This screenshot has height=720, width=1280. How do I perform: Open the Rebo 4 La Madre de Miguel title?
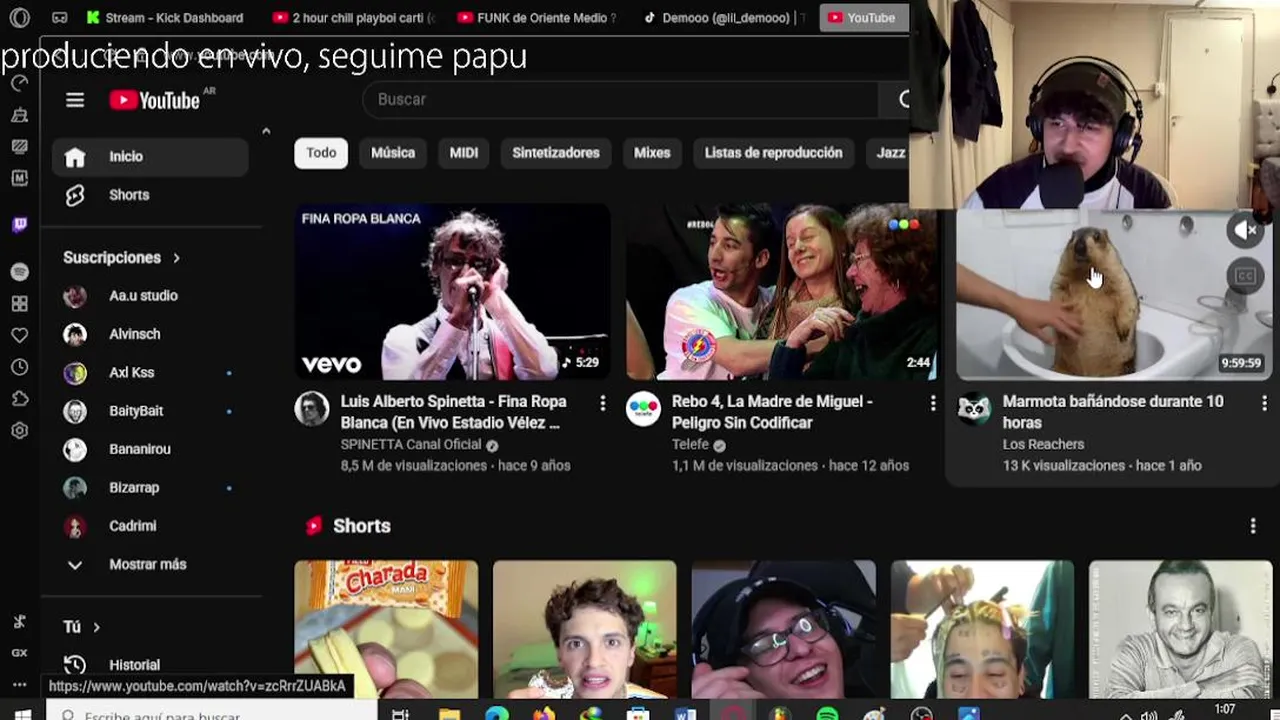point(772,412)
